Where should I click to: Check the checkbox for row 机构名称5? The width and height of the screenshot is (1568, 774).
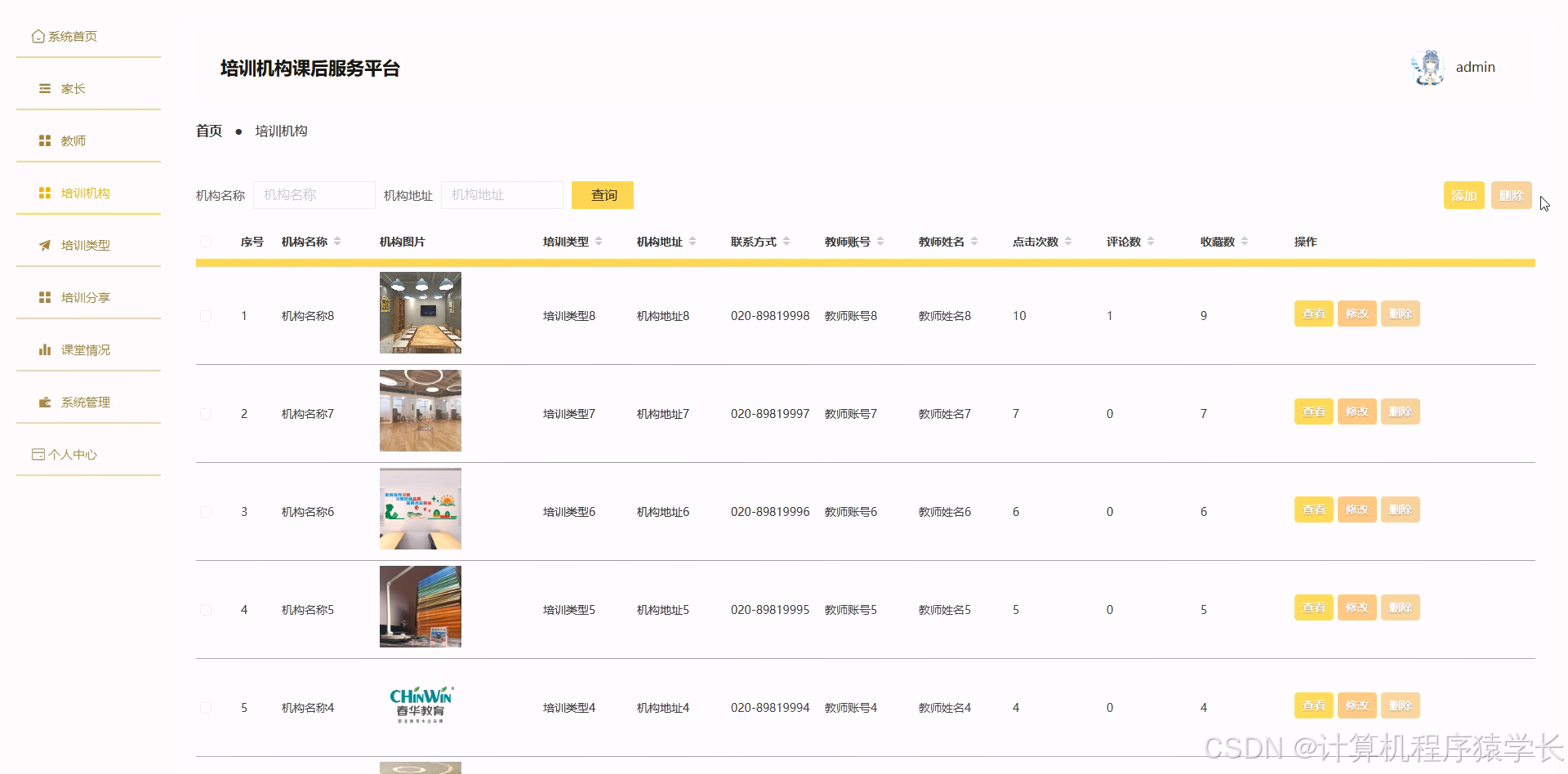206,610
